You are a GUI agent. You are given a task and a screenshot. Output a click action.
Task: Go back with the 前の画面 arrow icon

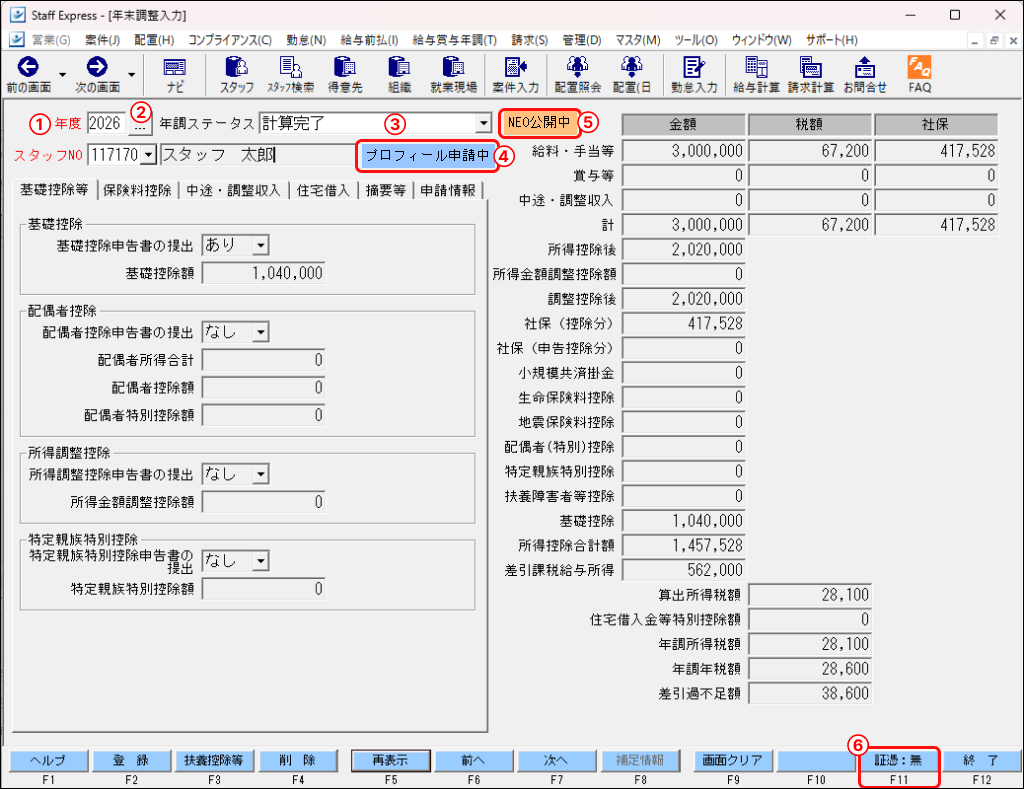tap(28, 67)
